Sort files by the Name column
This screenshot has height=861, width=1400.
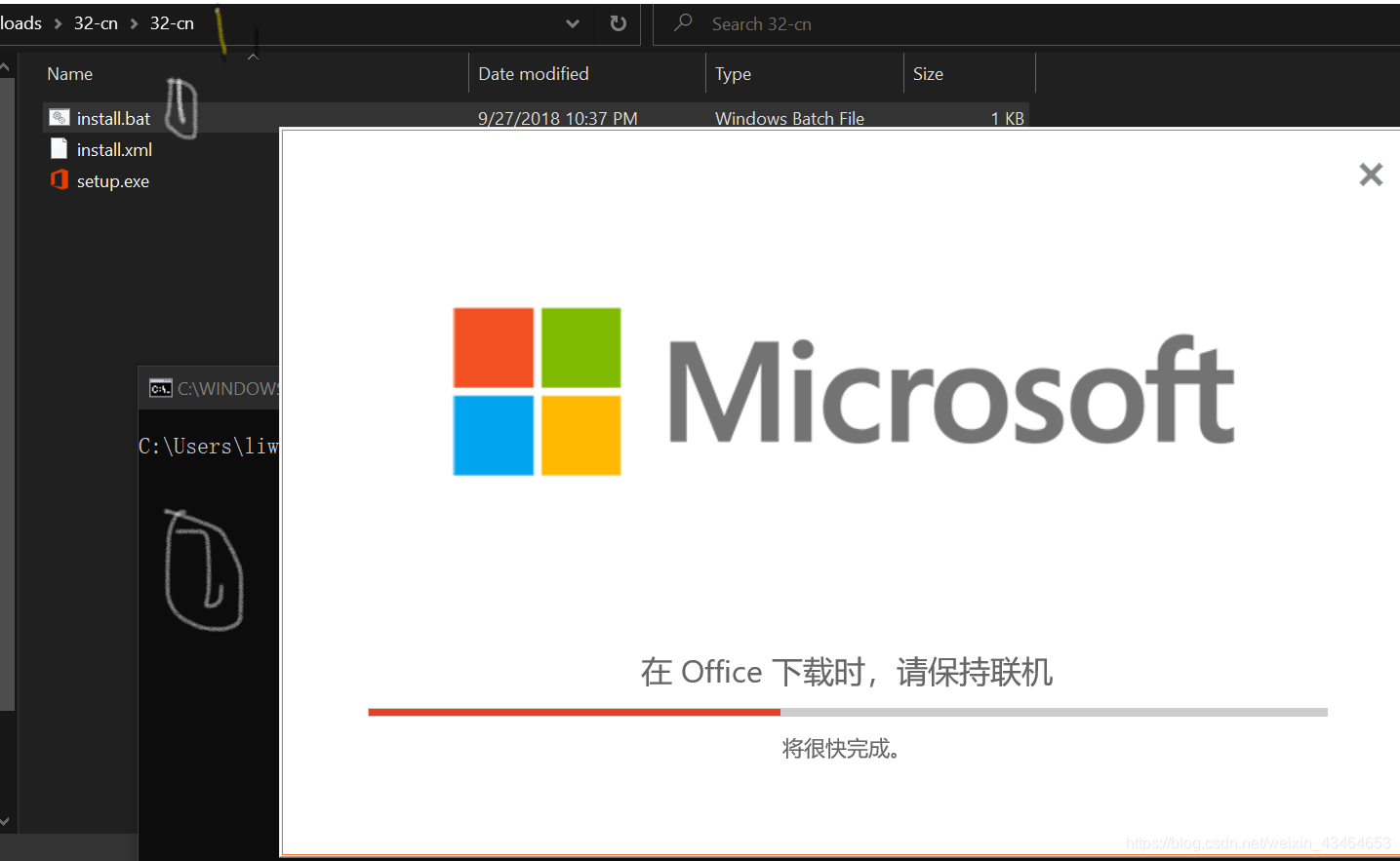(x=70, y=74)
